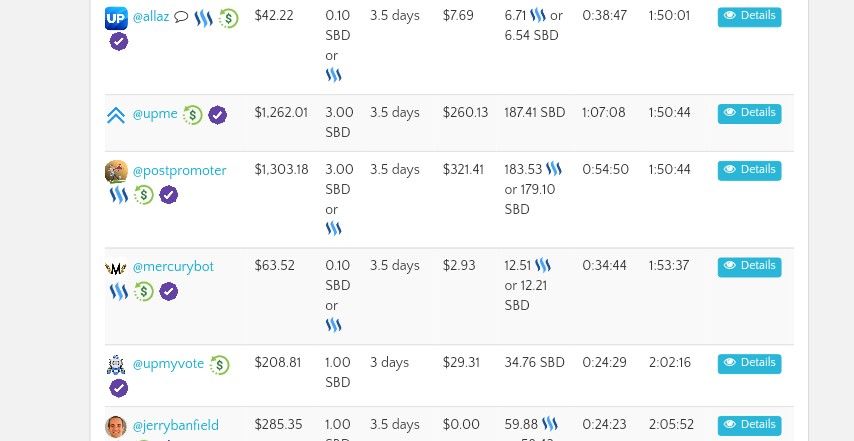Show Details for the @upme row
The height and width of the screenshot is (441, 854).
(749, 114)
